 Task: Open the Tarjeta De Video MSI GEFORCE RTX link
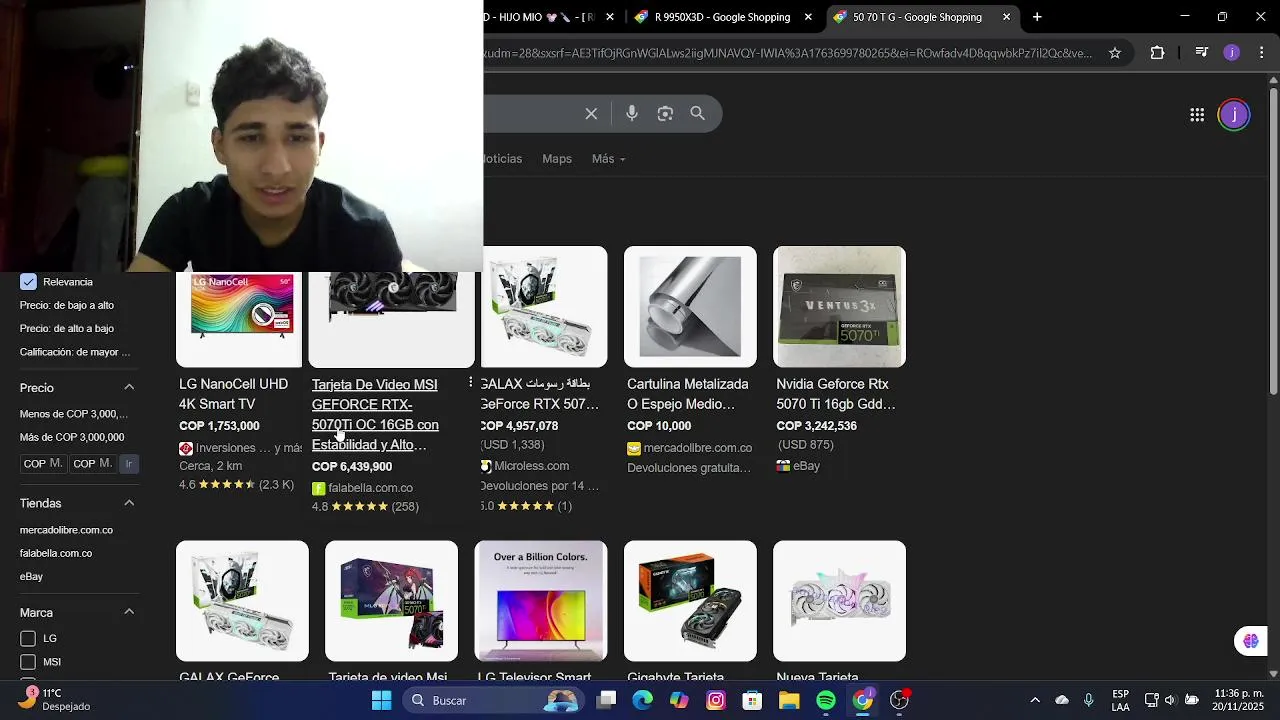(375, 414)
